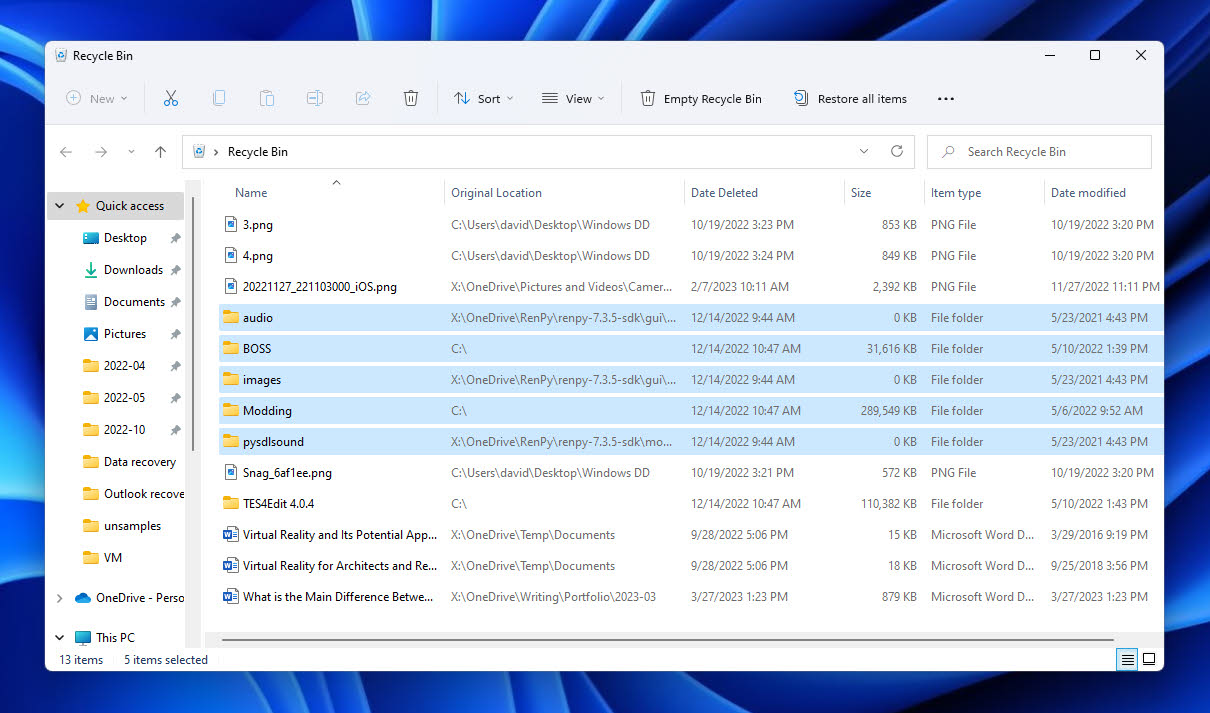
Task: Sort by the Size column header
Action: pyautogui.click(x=861, y=193)
